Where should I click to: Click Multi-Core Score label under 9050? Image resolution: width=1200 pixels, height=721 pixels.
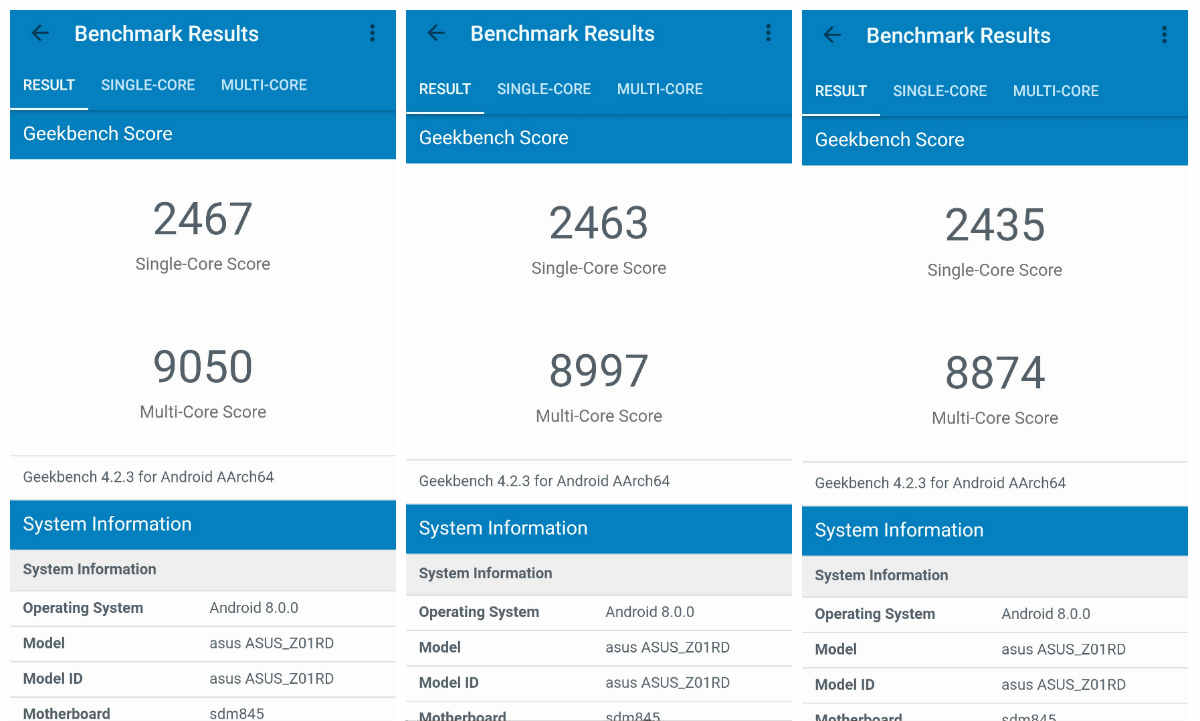(x=203, y=412)
